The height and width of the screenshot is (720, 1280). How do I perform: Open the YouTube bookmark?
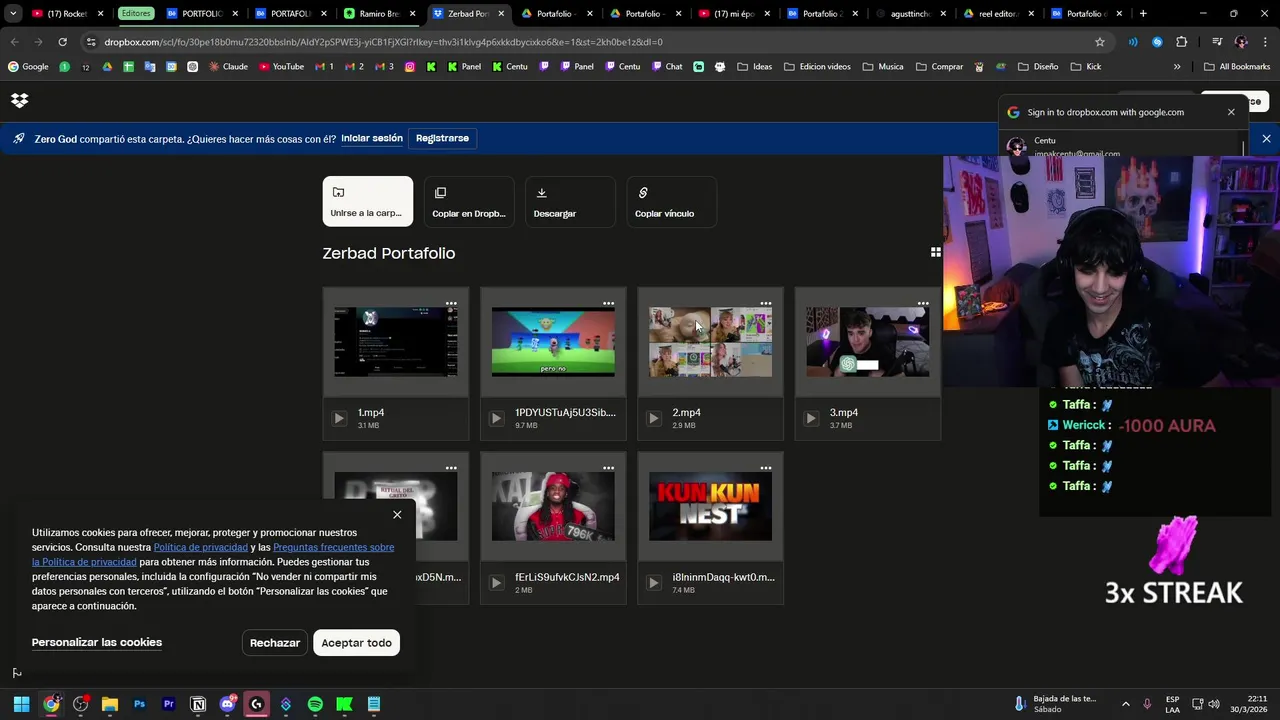point(281,67)
